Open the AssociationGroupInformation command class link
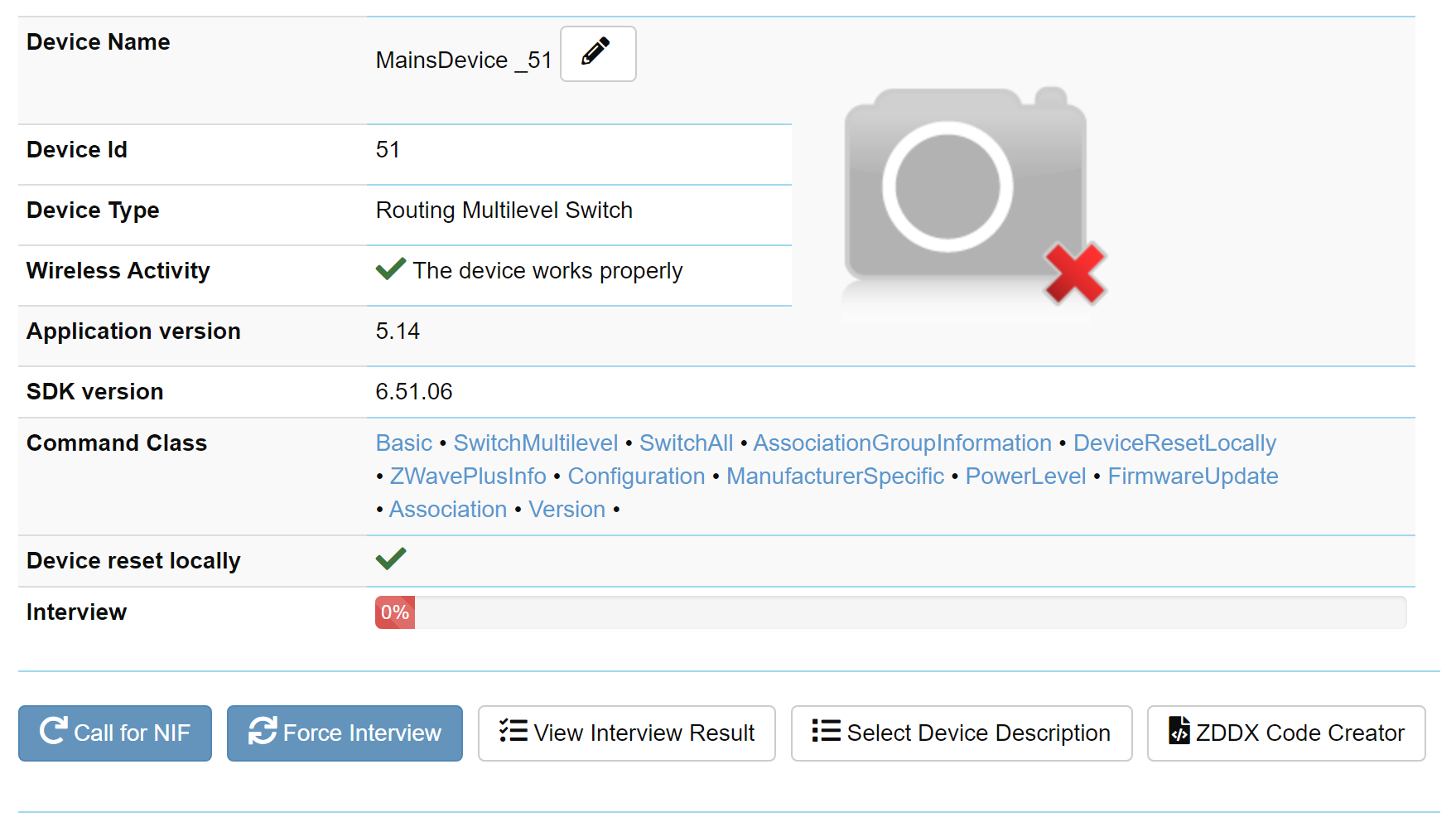Image resolution: width=1456 pixels, height=832 pixels. click(x=903, y=443)
